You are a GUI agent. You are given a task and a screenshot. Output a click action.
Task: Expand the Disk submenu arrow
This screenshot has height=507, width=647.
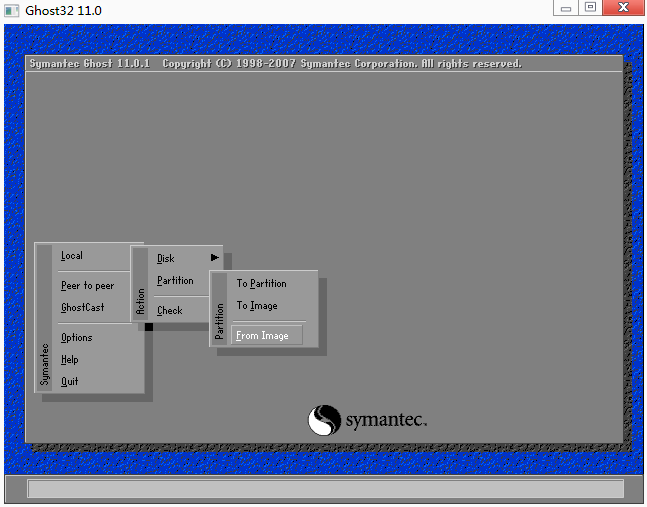(x=215, y=258)
